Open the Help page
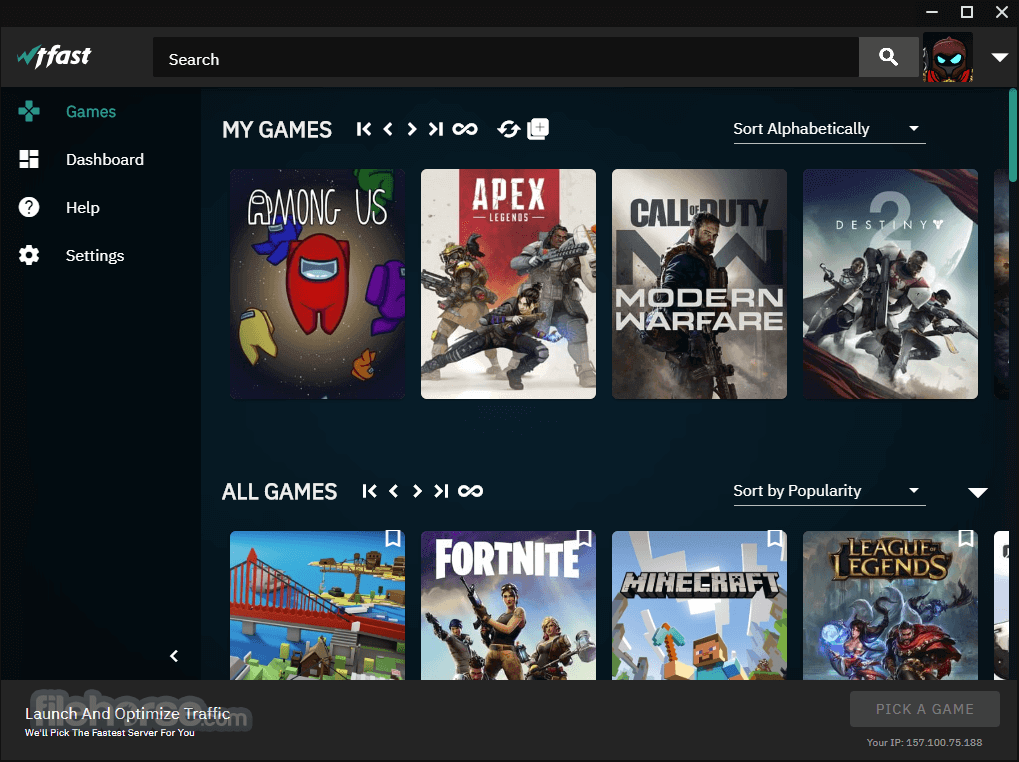Viewport: 1019px width, 762px height. (x=83, y=208)
